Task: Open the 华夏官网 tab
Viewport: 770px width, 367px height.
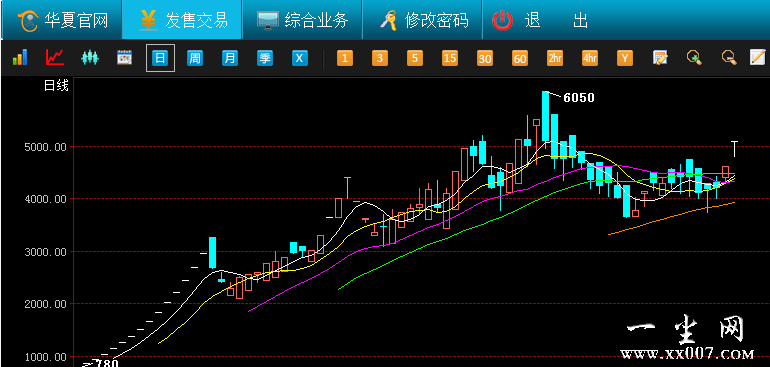Action: pos(62,20)
